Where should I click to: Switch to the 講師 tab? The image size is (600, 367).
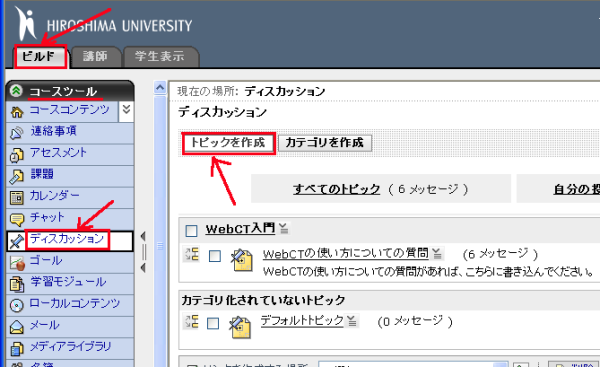(95, 57)
